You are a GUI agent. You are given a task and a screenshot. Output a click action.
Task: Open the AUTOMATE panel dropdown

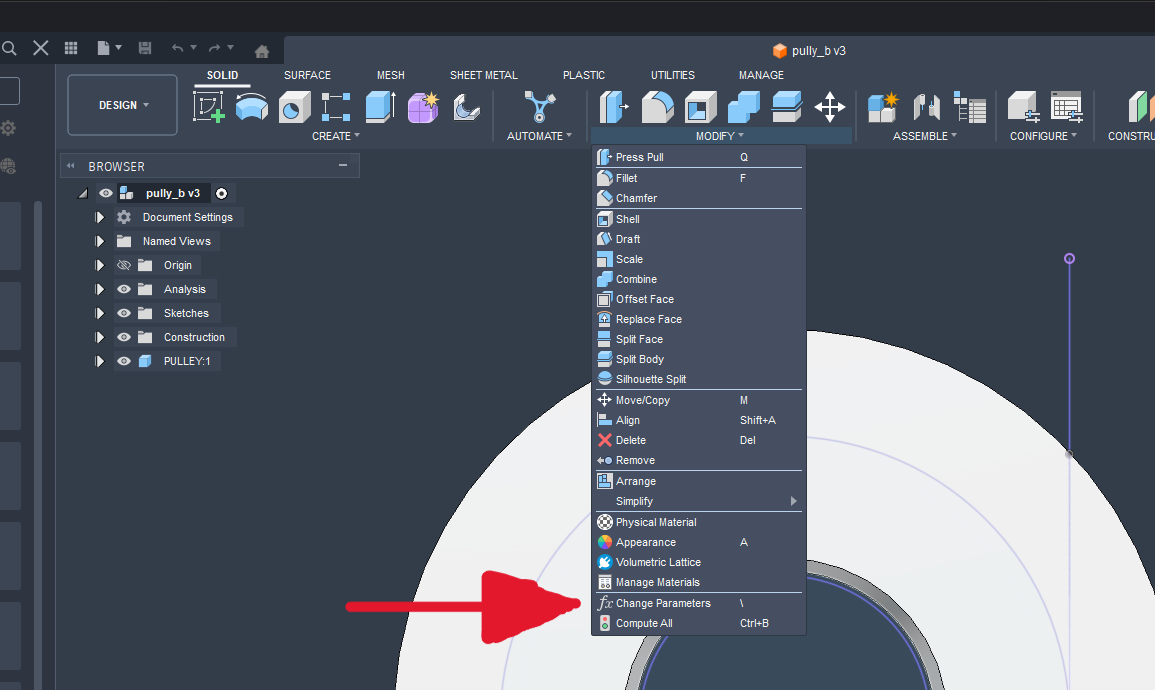pyautogui.click(x=539, y=136)
